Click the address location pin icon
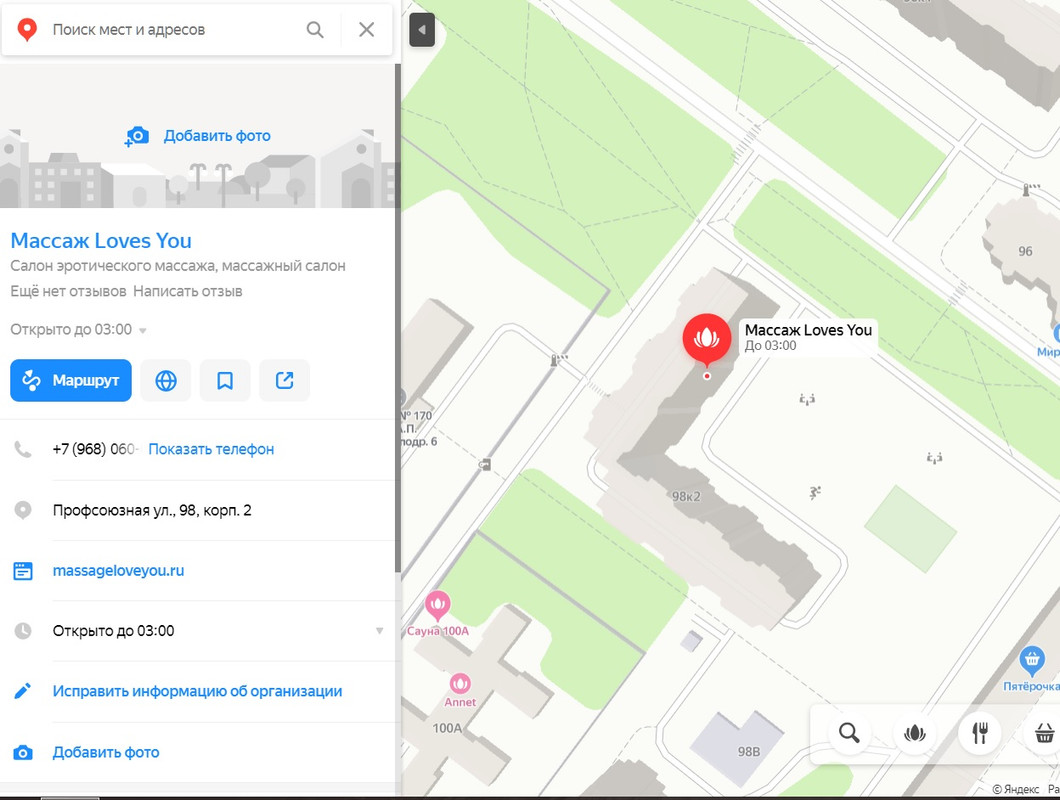This screenshot has width=1060, height=800. click(x=23, y=510)
